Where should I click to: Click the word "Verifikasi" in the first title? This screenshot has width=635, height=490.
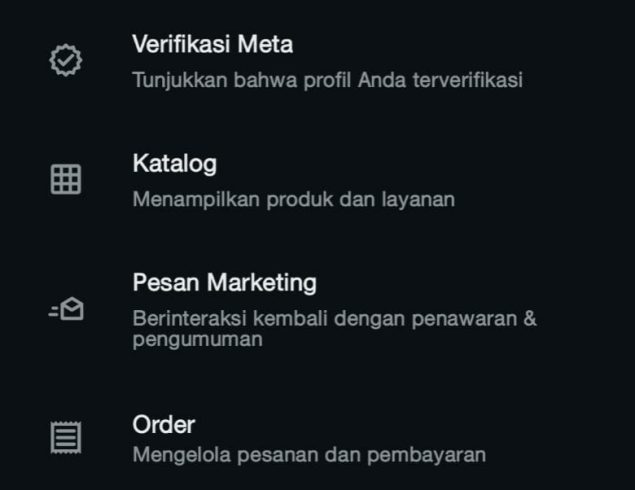[x=175, y=44]
